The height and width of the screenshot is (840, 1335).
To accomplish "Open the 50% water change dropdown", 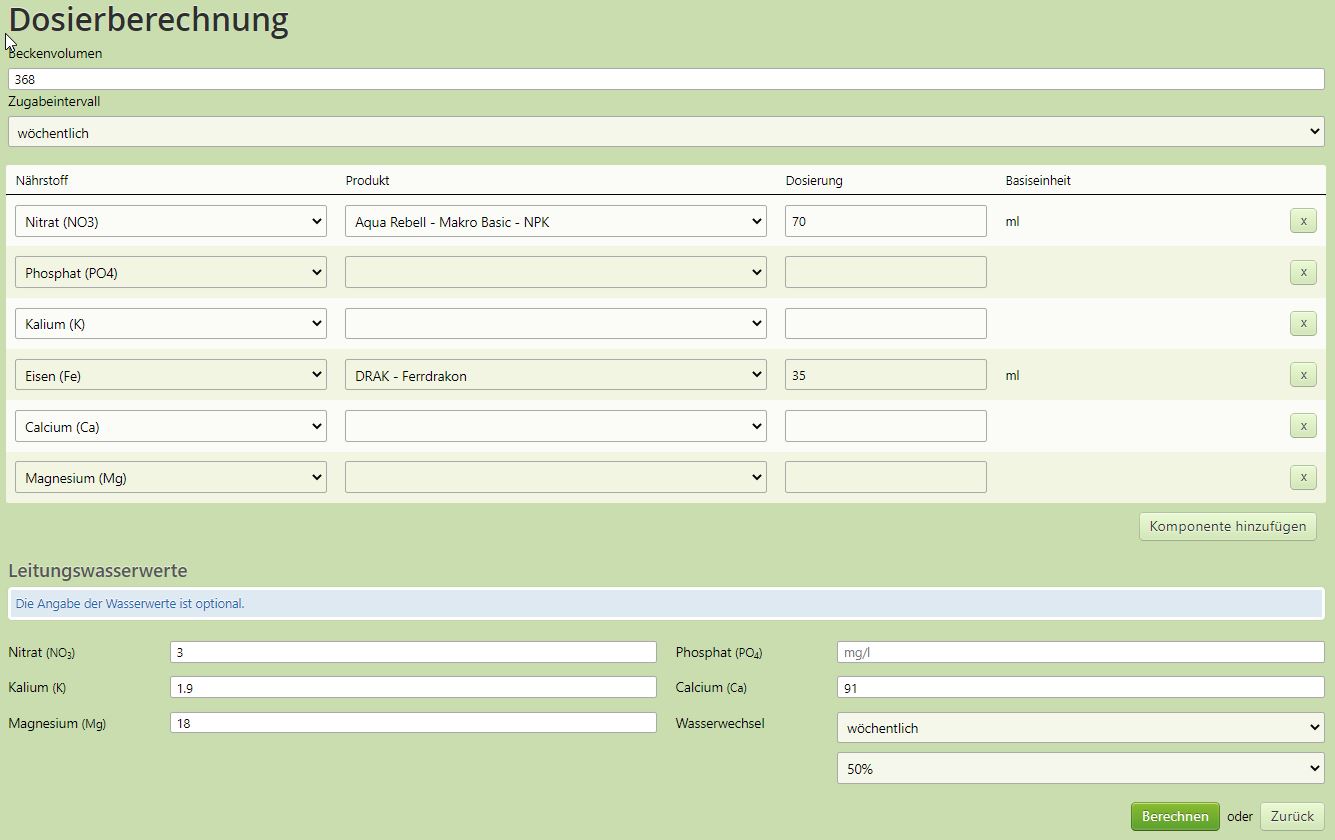I will [x=1081, y=768].
